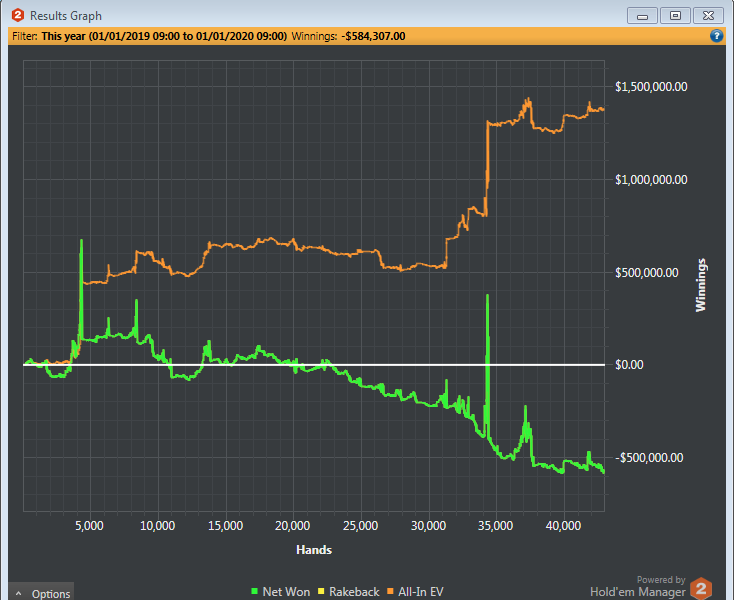Click the $0.00 axis label
The height and width of the screenshot is (600, 734).
tap(629, 365)
